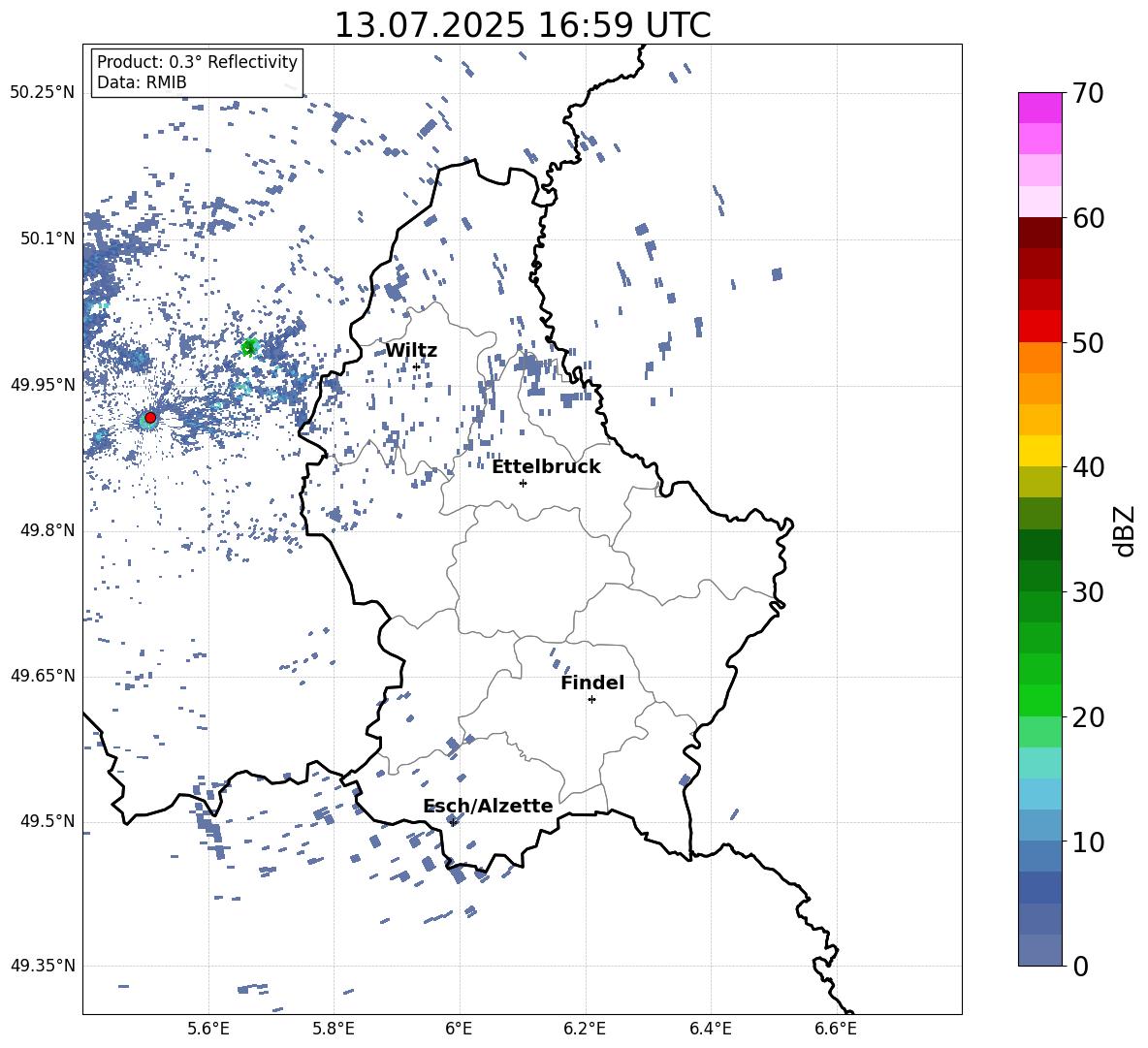This screenshot has width=1148, height=1048.
Task: Click the Wiltz city label
Action: tap(411, 351)
